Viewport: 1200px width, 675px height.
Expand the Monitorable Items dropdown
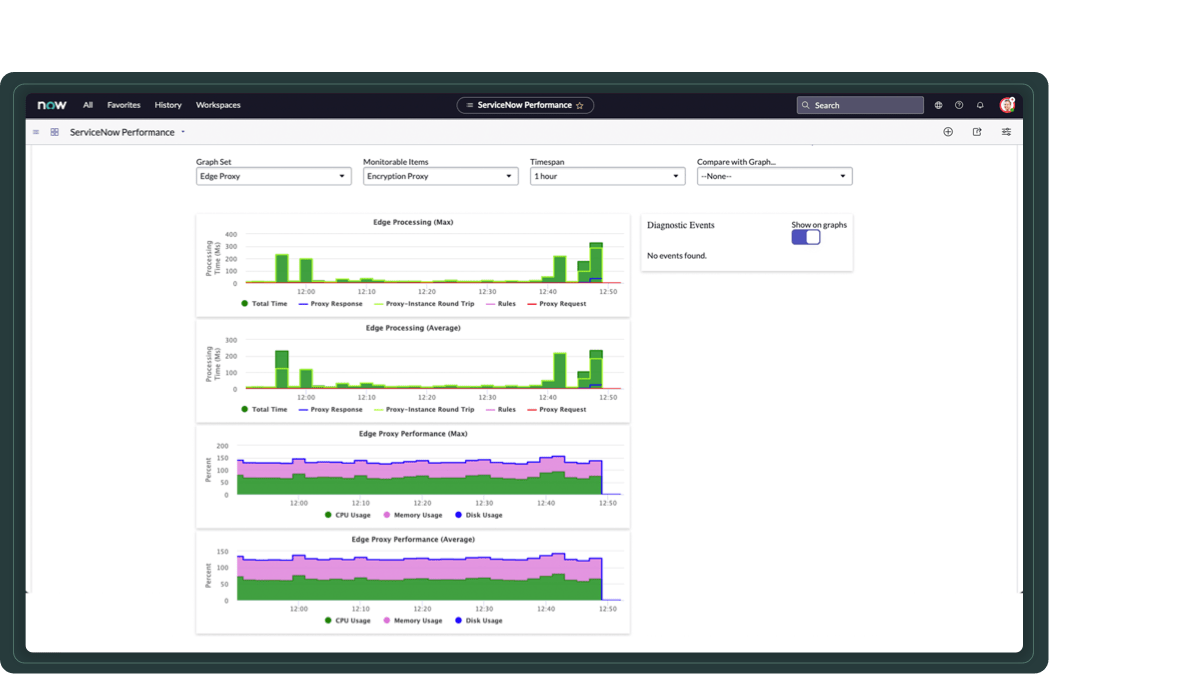440,176
